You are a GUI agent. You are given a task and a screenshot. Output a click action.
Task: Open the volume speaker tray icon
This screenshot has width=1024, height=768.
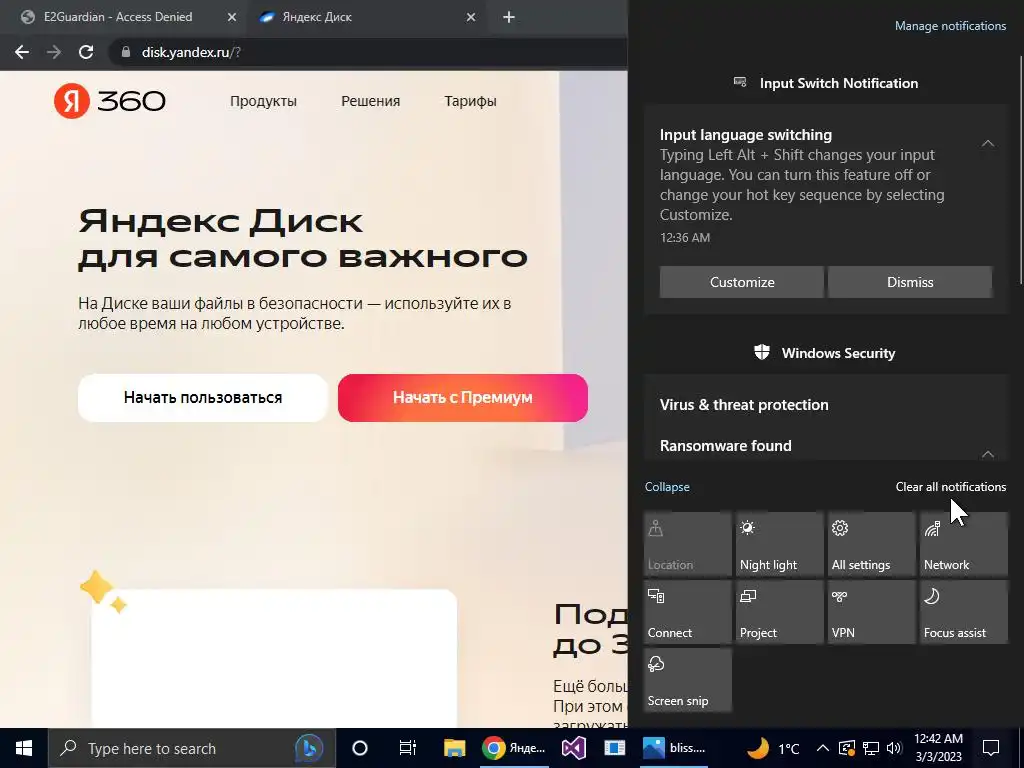[894, 748]
